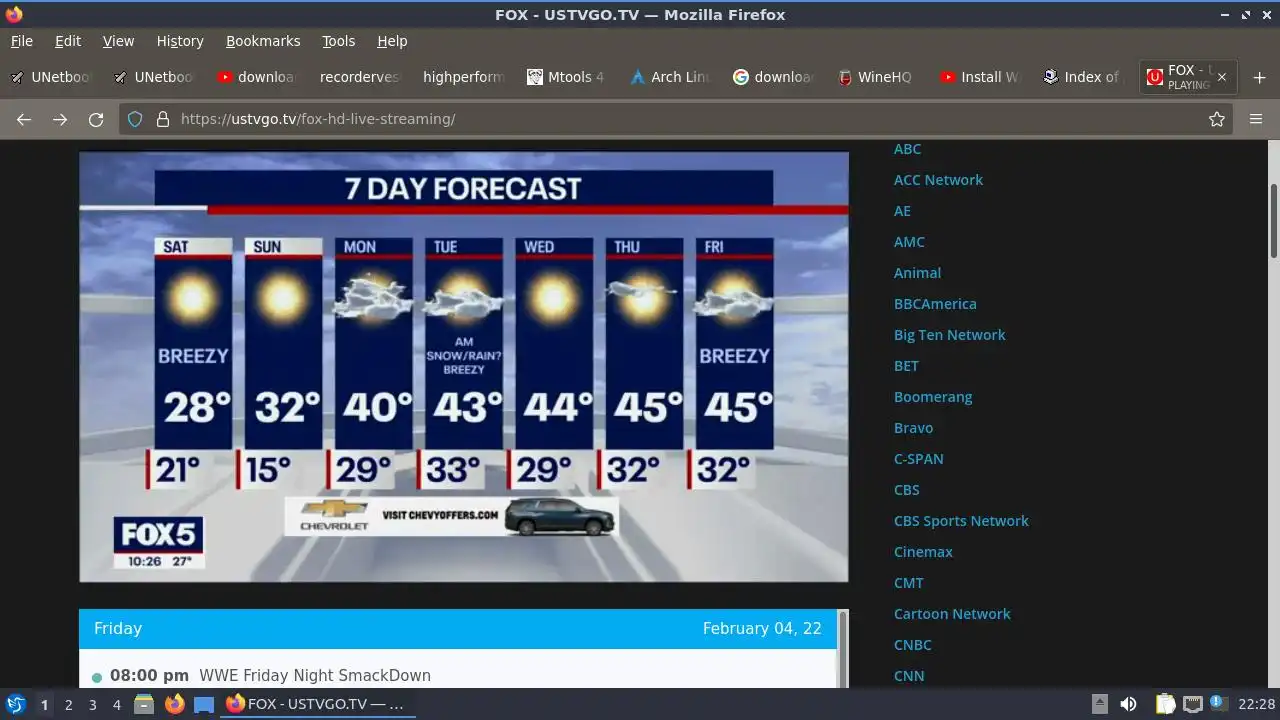
Task: Switch to the Google download tab
Action: click(772, 77)
